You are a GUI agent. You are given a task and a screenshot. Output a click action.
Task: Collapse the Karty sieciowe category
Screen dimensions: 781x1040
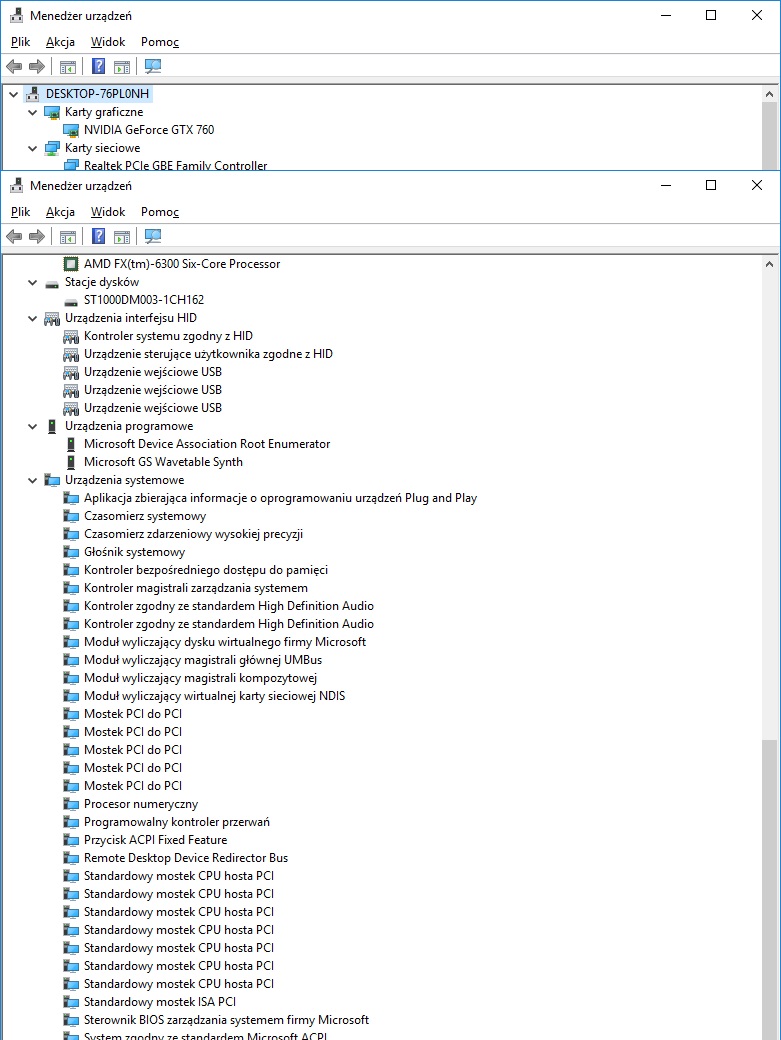point(32,148)
